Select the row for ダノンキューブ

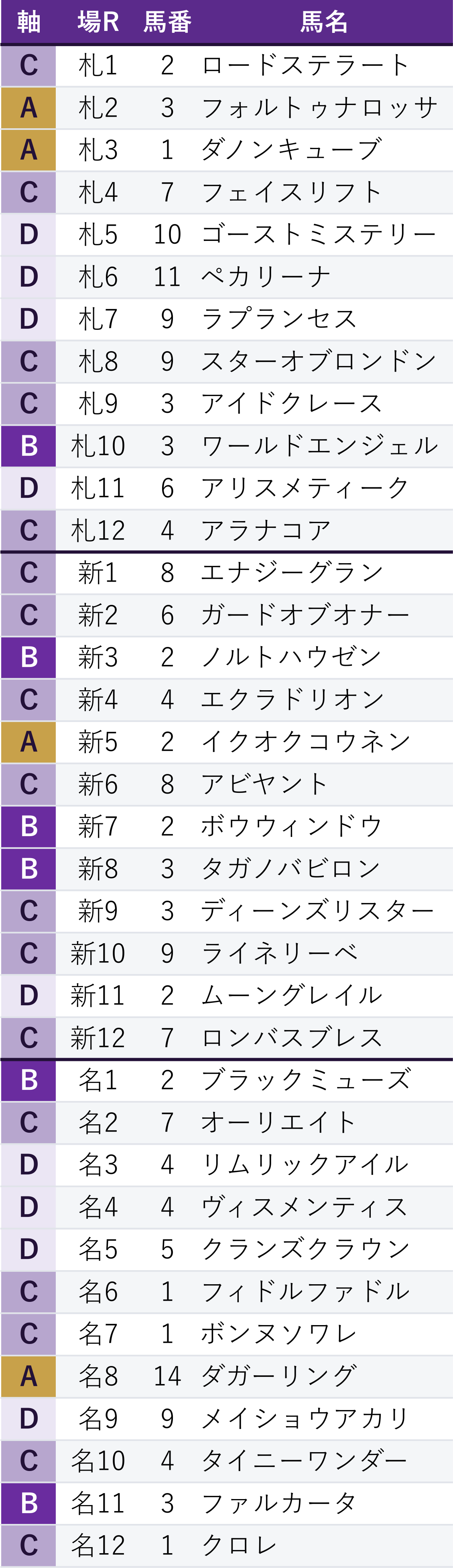coord(227,150)
